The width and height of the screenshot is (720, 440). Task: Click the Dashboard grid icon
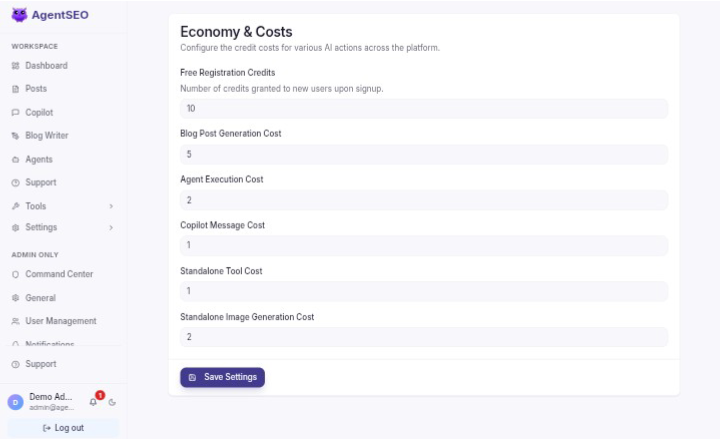tap(16, 66)
